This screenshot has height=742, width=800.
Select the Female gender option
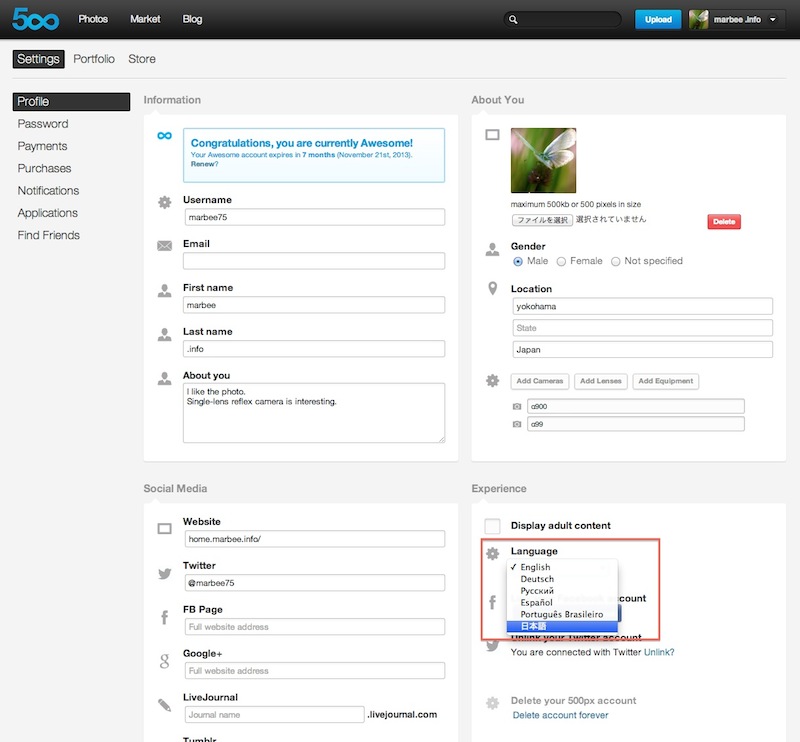point(562,261)
